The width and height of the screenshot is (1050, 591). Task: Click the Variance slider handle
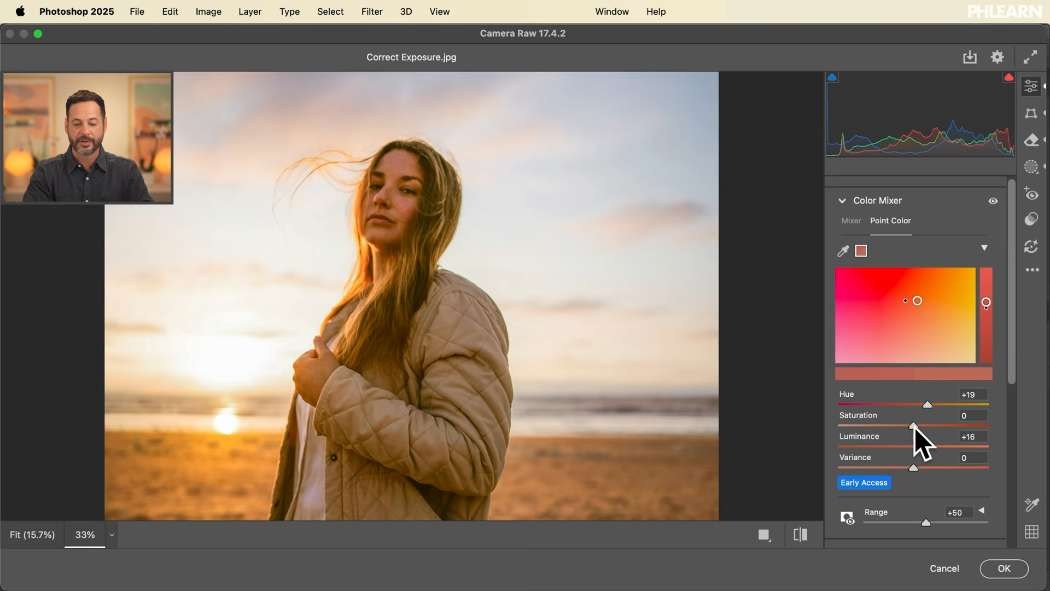click(913, 467)
